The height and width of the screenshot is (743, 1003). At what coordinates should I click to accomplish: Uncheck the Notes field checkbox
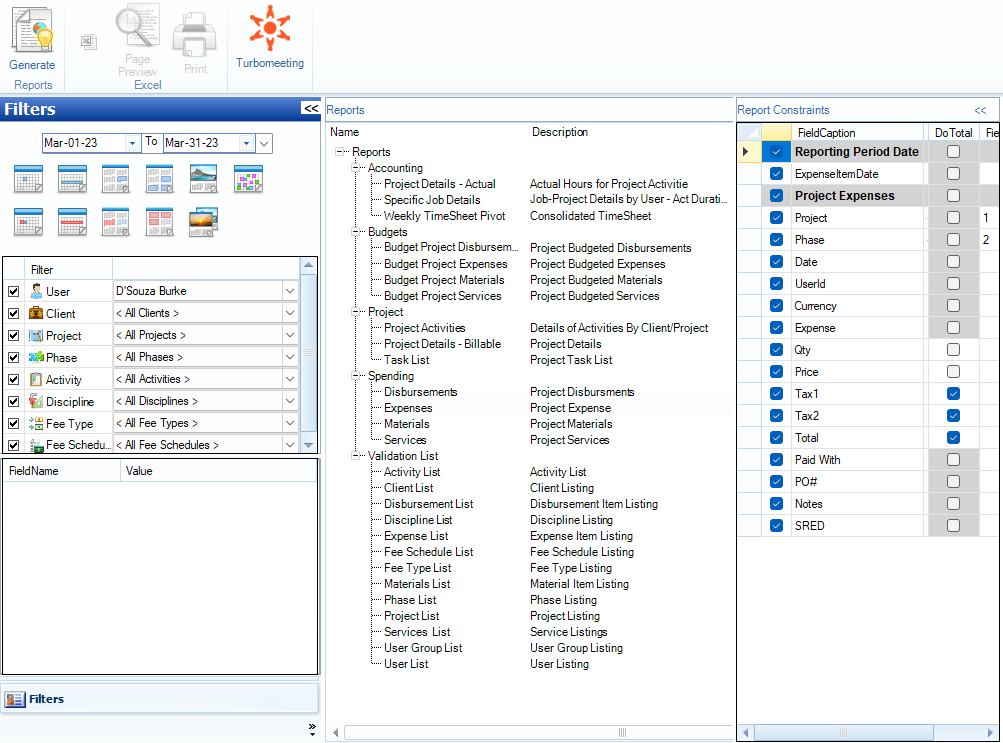[777, 503]
